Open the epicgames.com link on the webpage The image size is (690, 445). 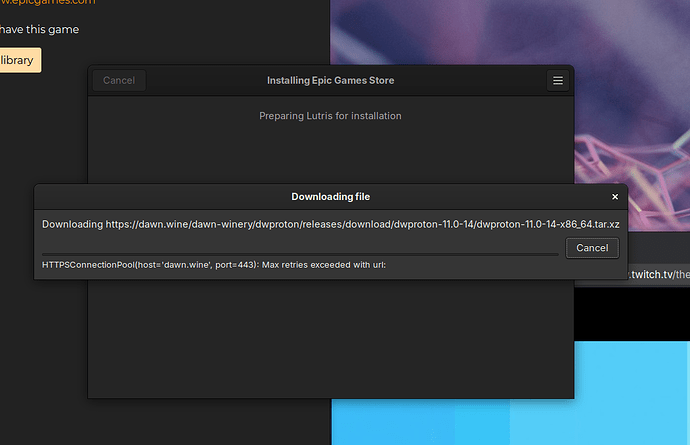pos(48,2)
